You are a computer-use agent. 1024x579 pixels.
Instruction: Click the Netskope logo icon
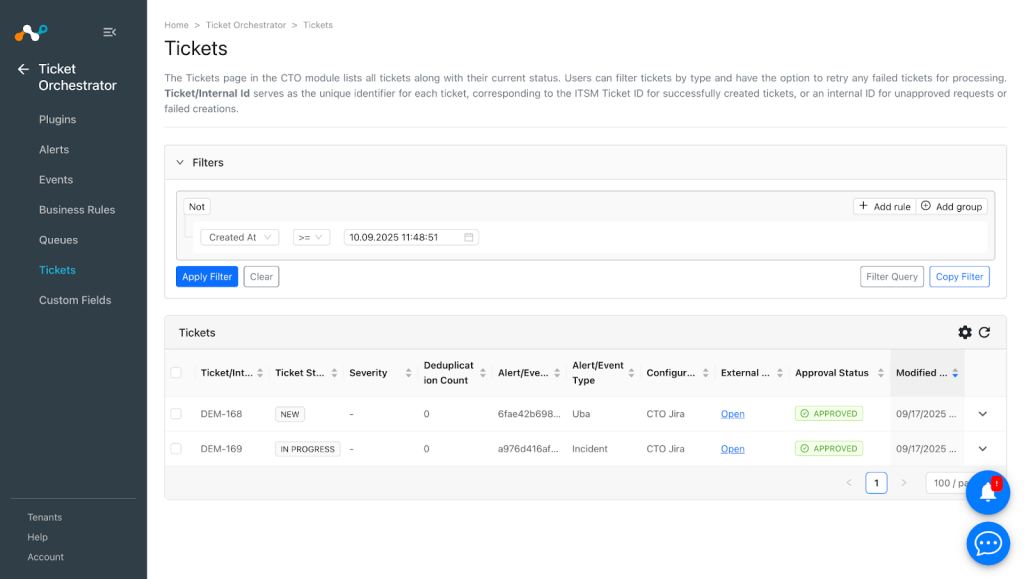pyautogui.click(x=31, y=32)
